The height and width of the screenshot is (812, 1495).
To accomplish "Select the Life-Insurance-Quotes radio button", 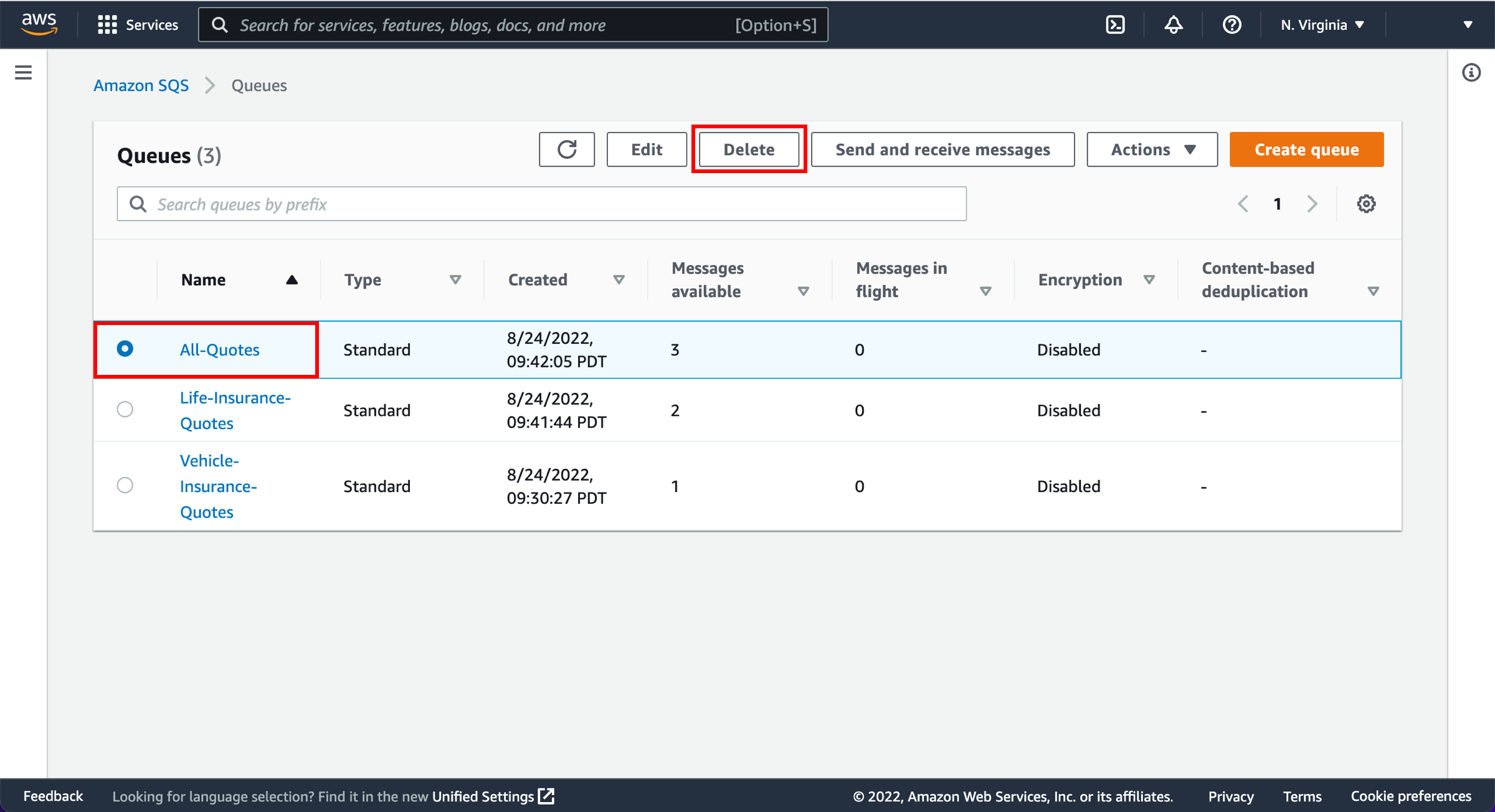I will (125, 411).
